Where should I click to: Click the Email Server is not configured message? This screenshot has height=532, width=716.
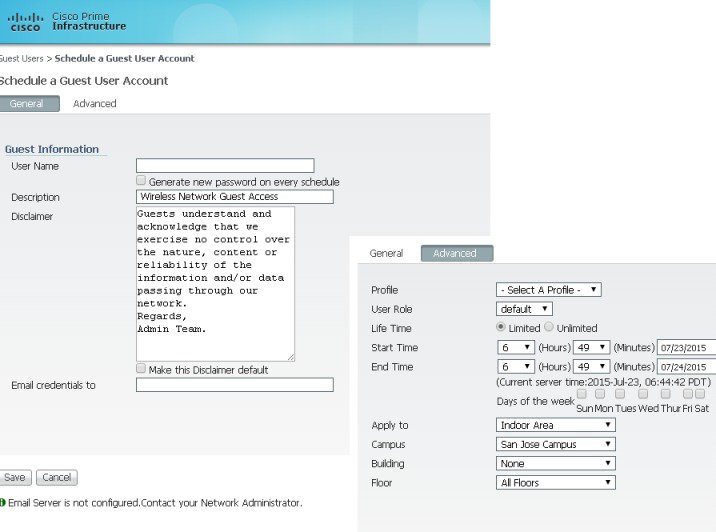click(155, 503)
